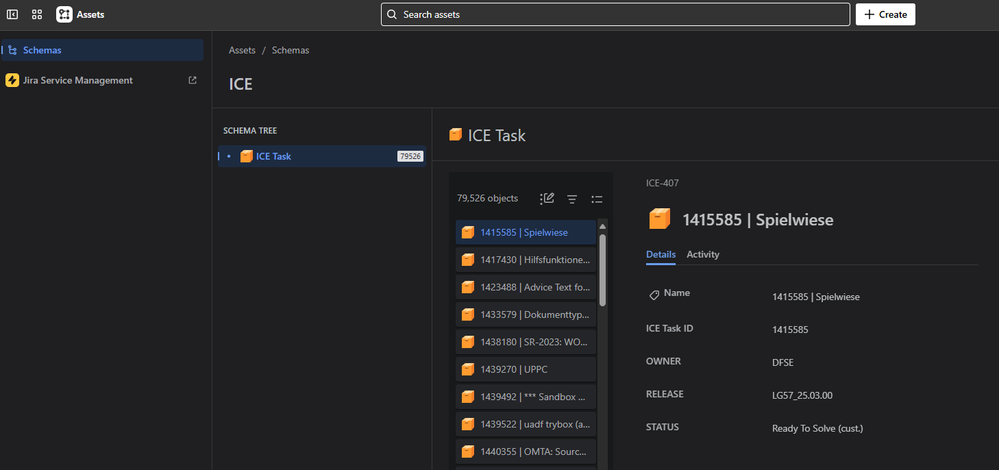Focus the Search assets field

(x=615, y=14)
